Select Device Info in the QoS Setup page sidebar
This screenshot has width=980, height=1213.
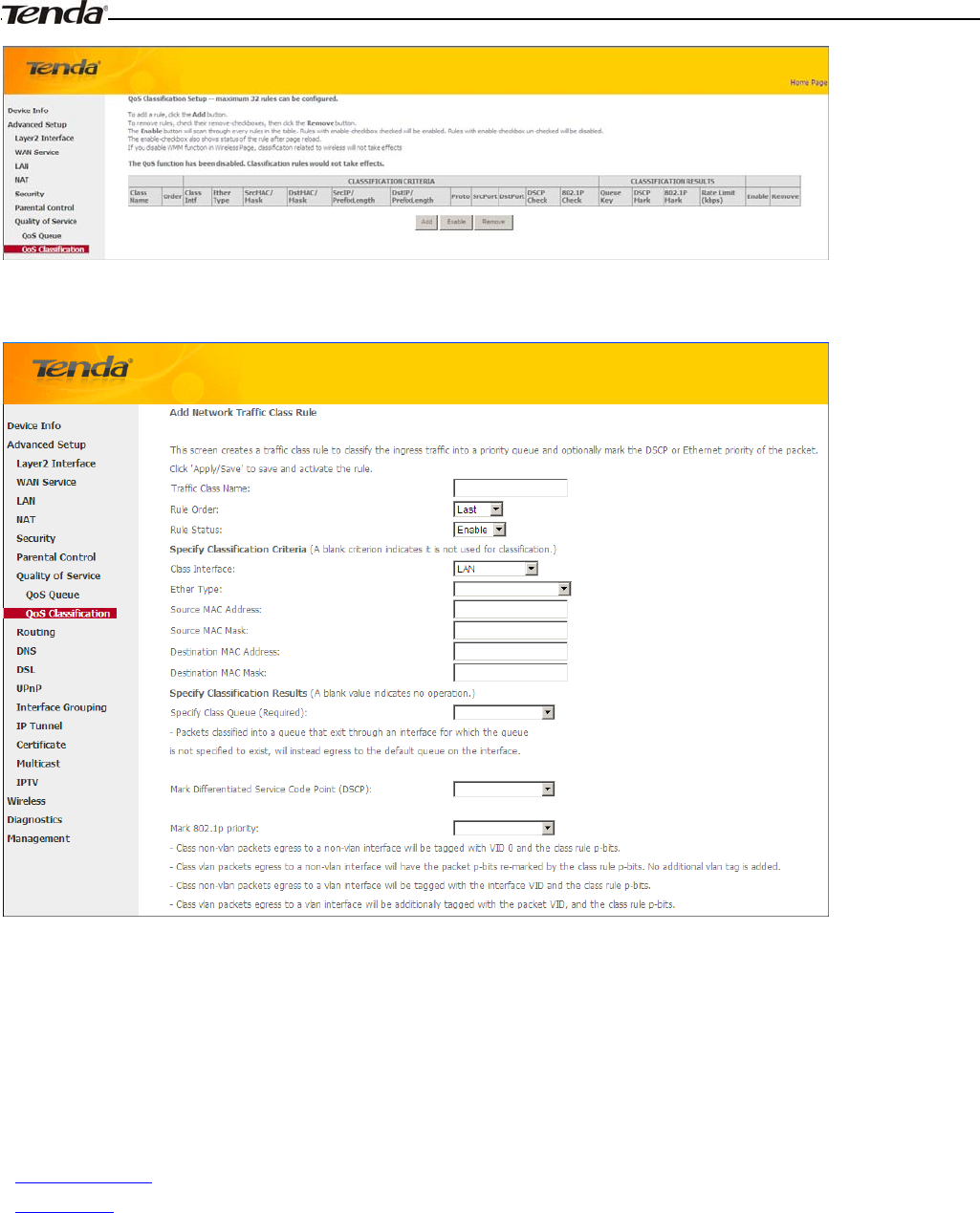pos(28,111)
